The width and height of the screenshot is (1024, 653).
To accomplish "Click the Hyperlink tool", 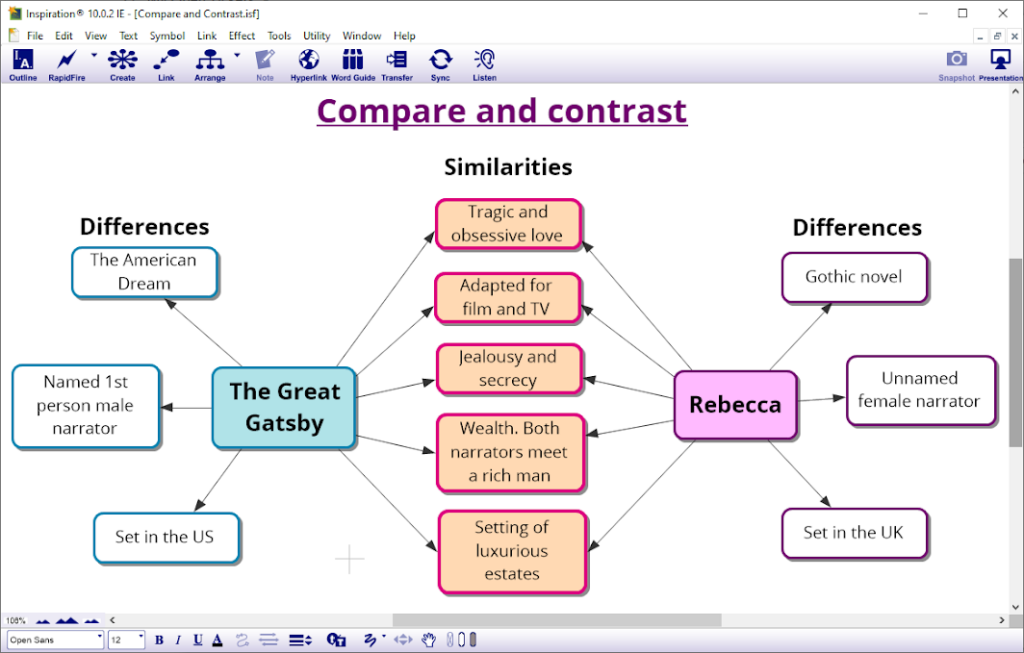I will [308, 65].
